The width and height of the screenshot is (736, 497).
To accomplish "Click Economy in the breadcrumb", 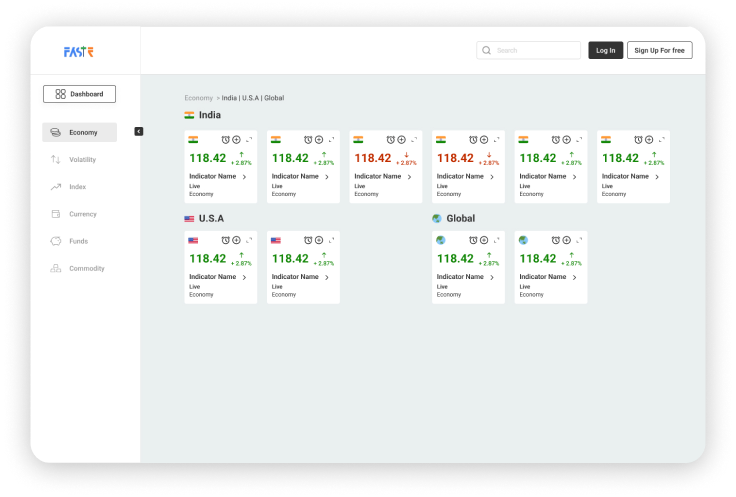I will pyautogui.click(x=199, y=98).
